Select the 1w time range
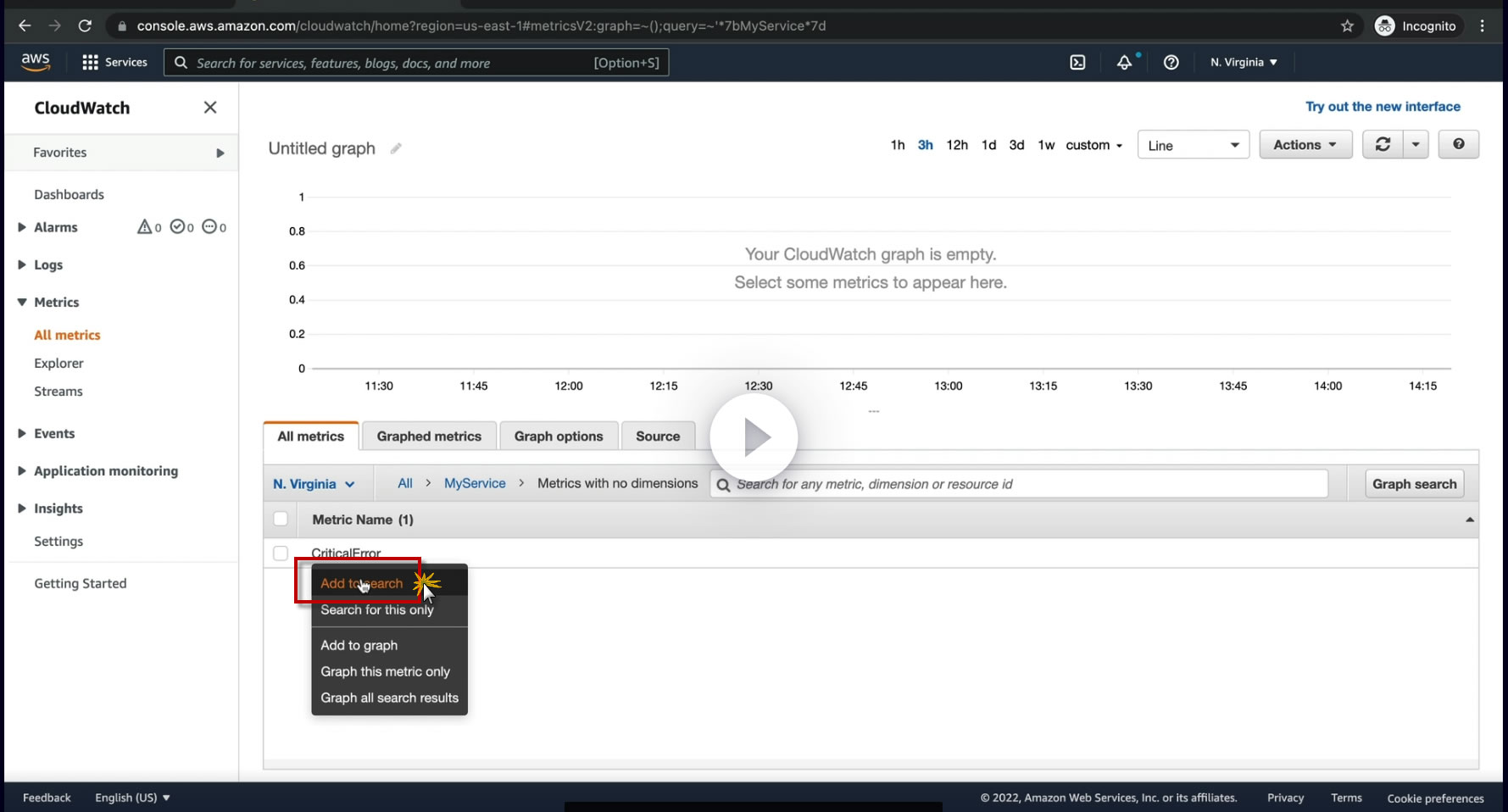This screenshot has width=1508, height=812. click(1047, 145)
